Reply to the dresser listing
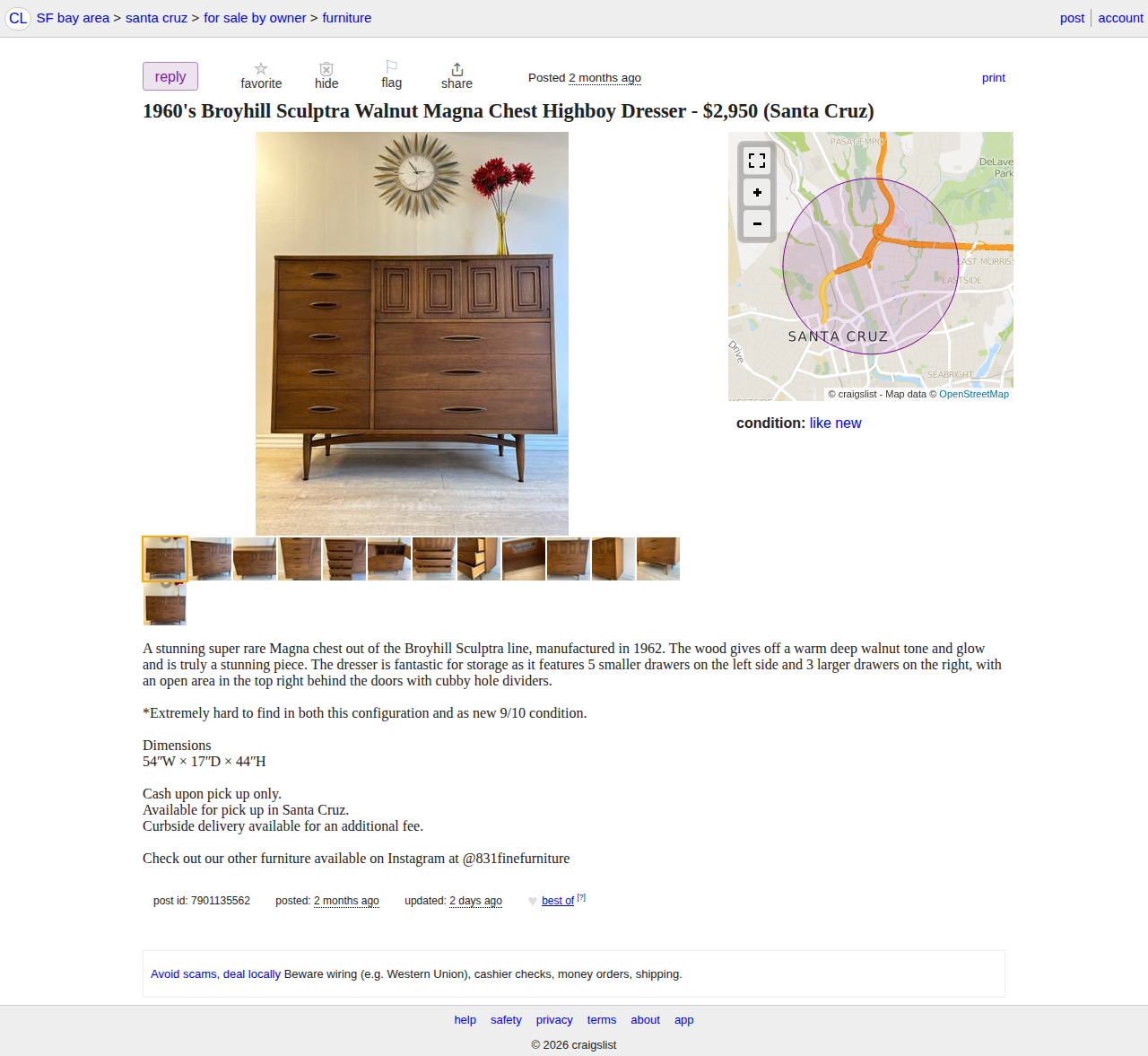 (170, 76)
